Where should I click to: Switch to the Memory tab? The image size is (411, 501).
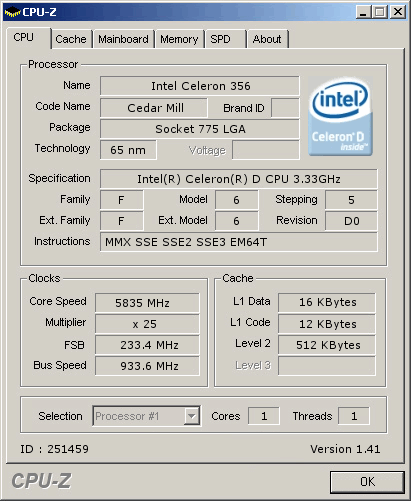tap(179, 39)
